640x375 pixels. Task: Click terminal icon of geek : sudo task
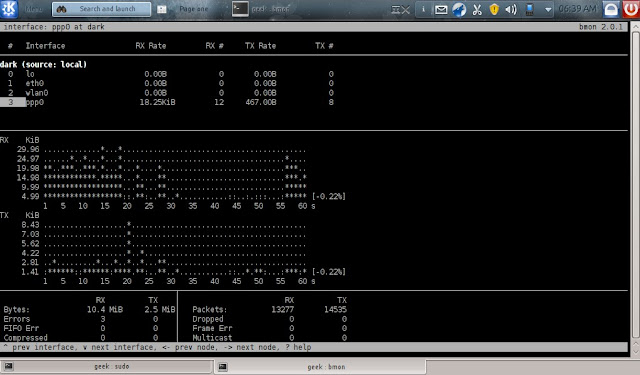click(9, 366)
